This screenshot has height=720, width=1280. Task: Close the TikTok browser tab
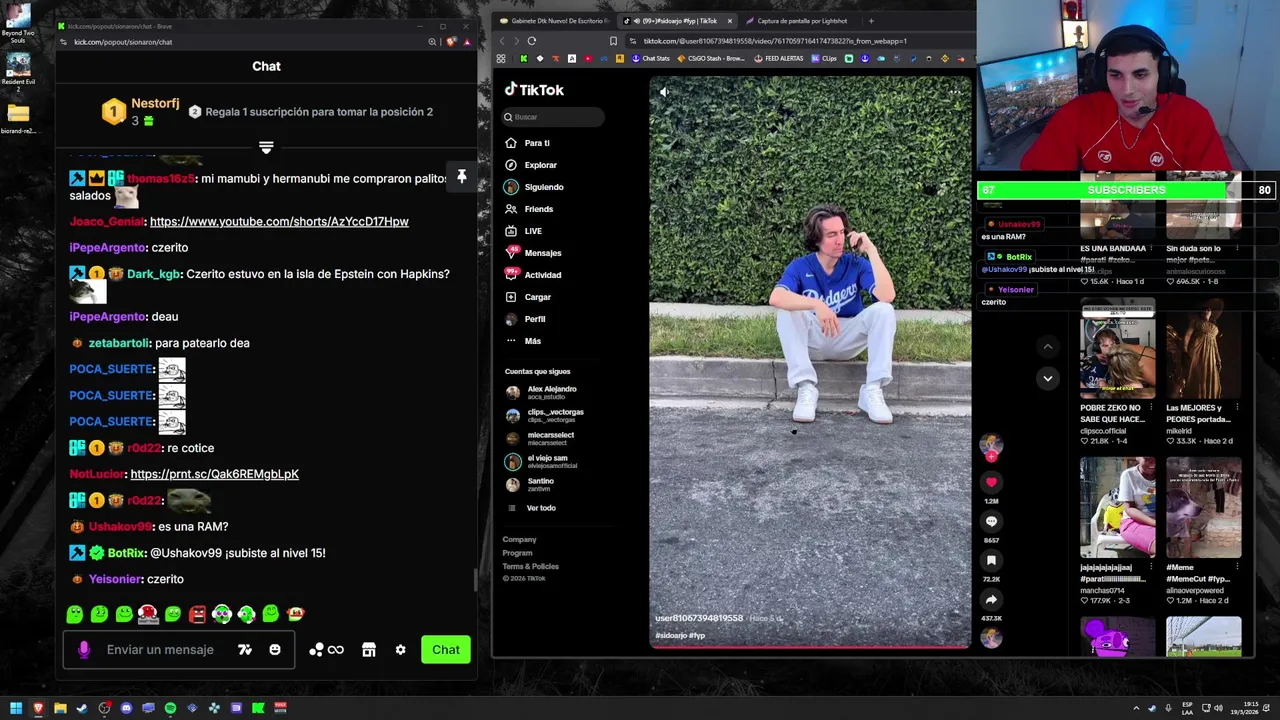(730, 21)
